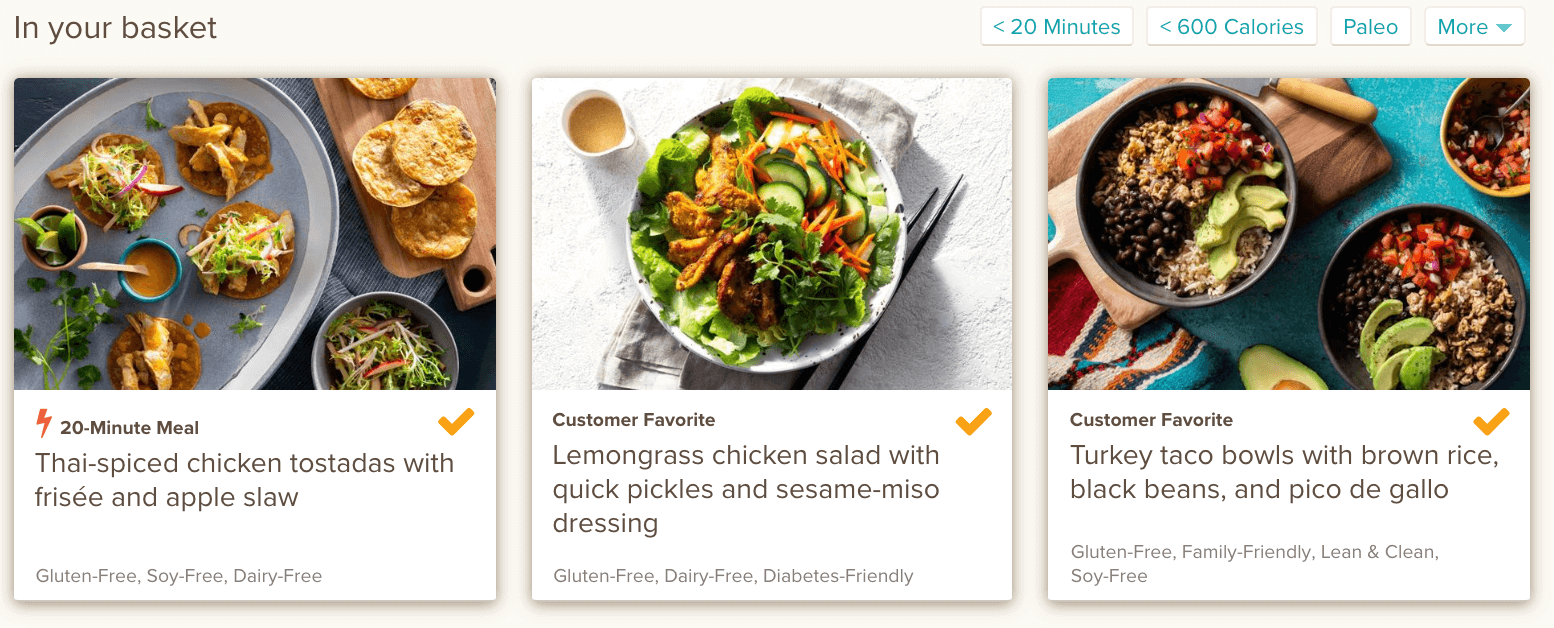Open the Lemongrass chicken salad recipe title

[746, 488]
